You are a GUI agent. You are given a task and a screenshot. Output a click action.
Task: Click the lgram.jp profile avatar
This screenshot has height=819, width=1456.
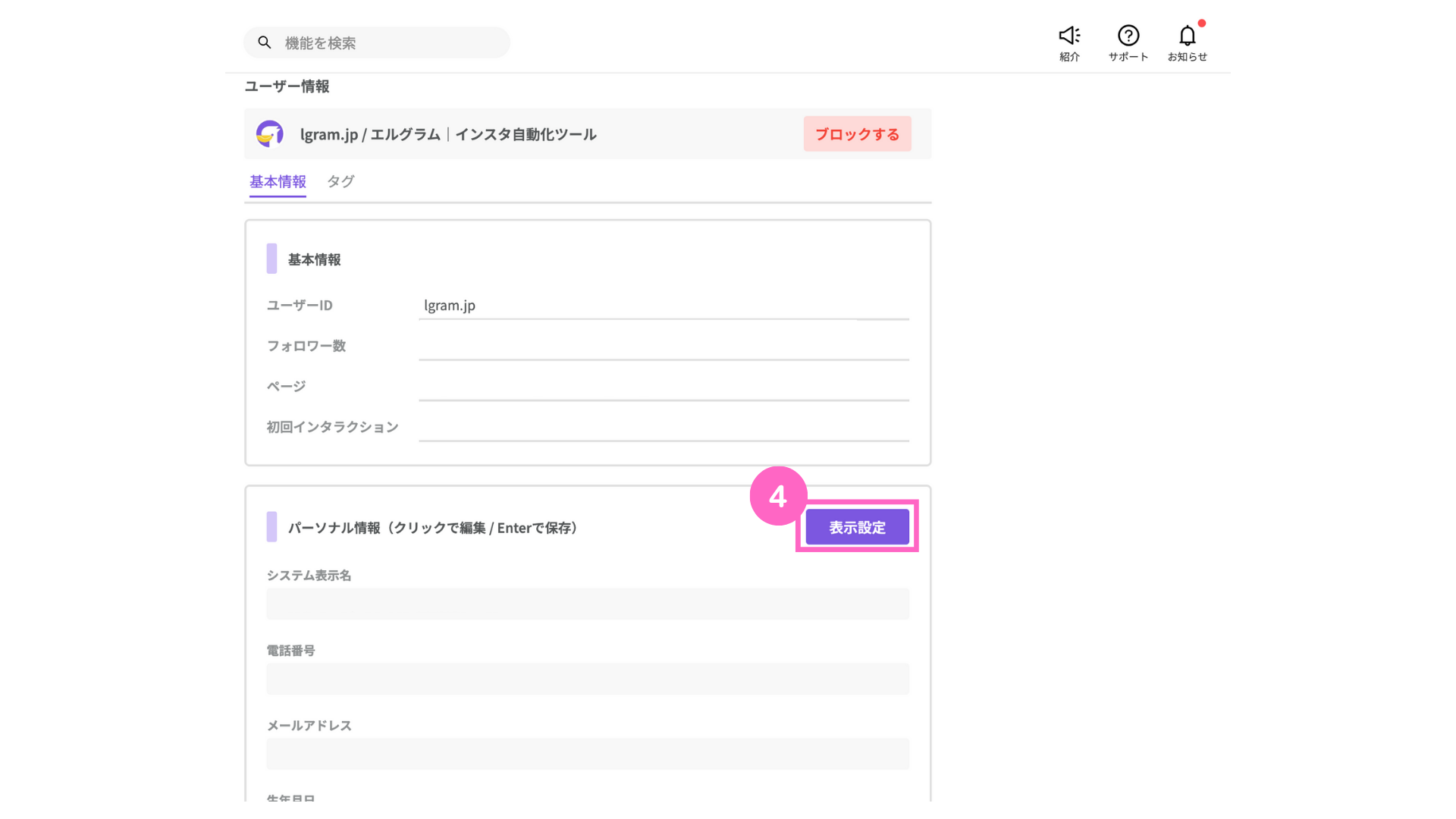click(269, 134)
